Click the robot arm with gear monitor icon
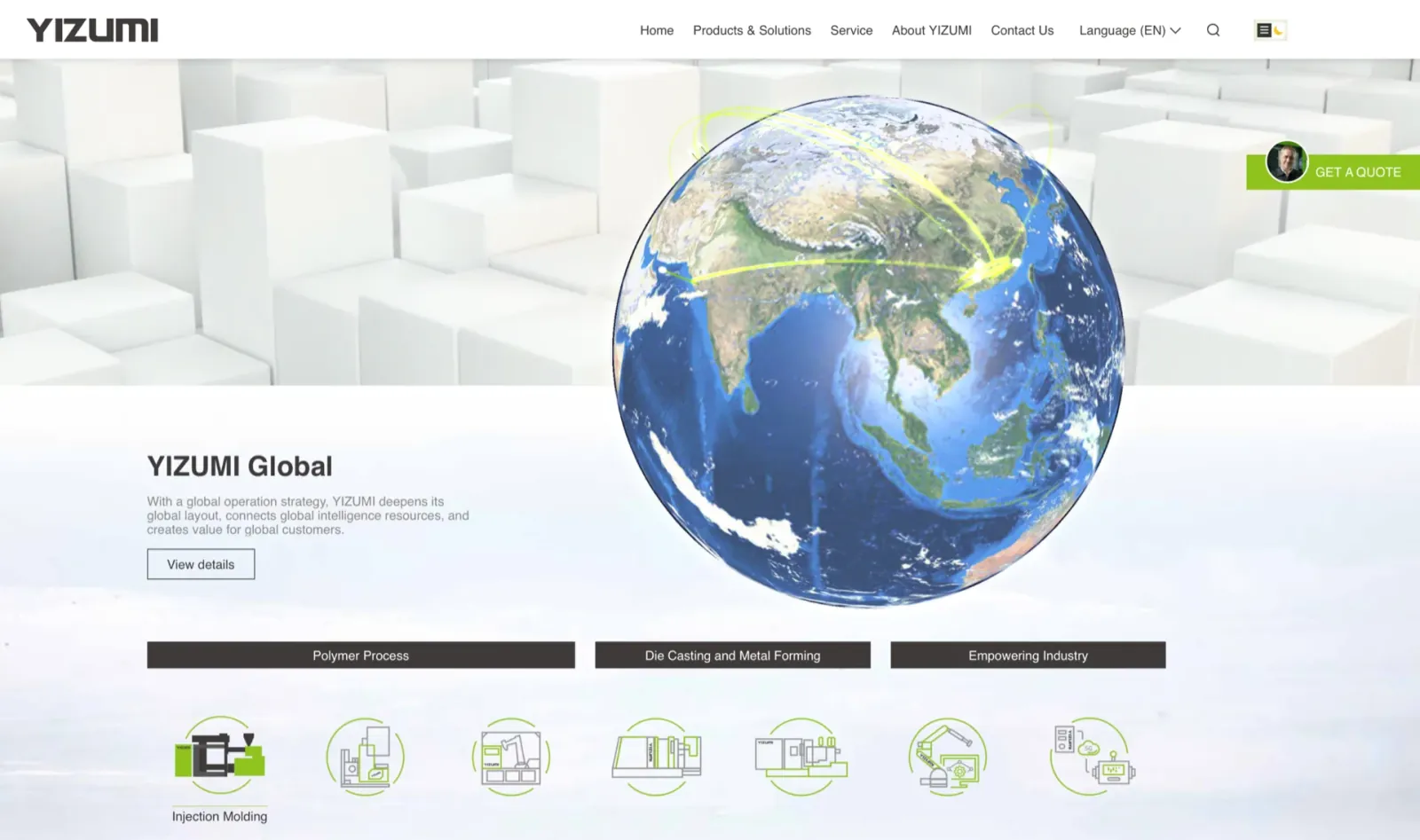Image resolution: width=1420 pixels, height=840 pixels. [947, 757]
